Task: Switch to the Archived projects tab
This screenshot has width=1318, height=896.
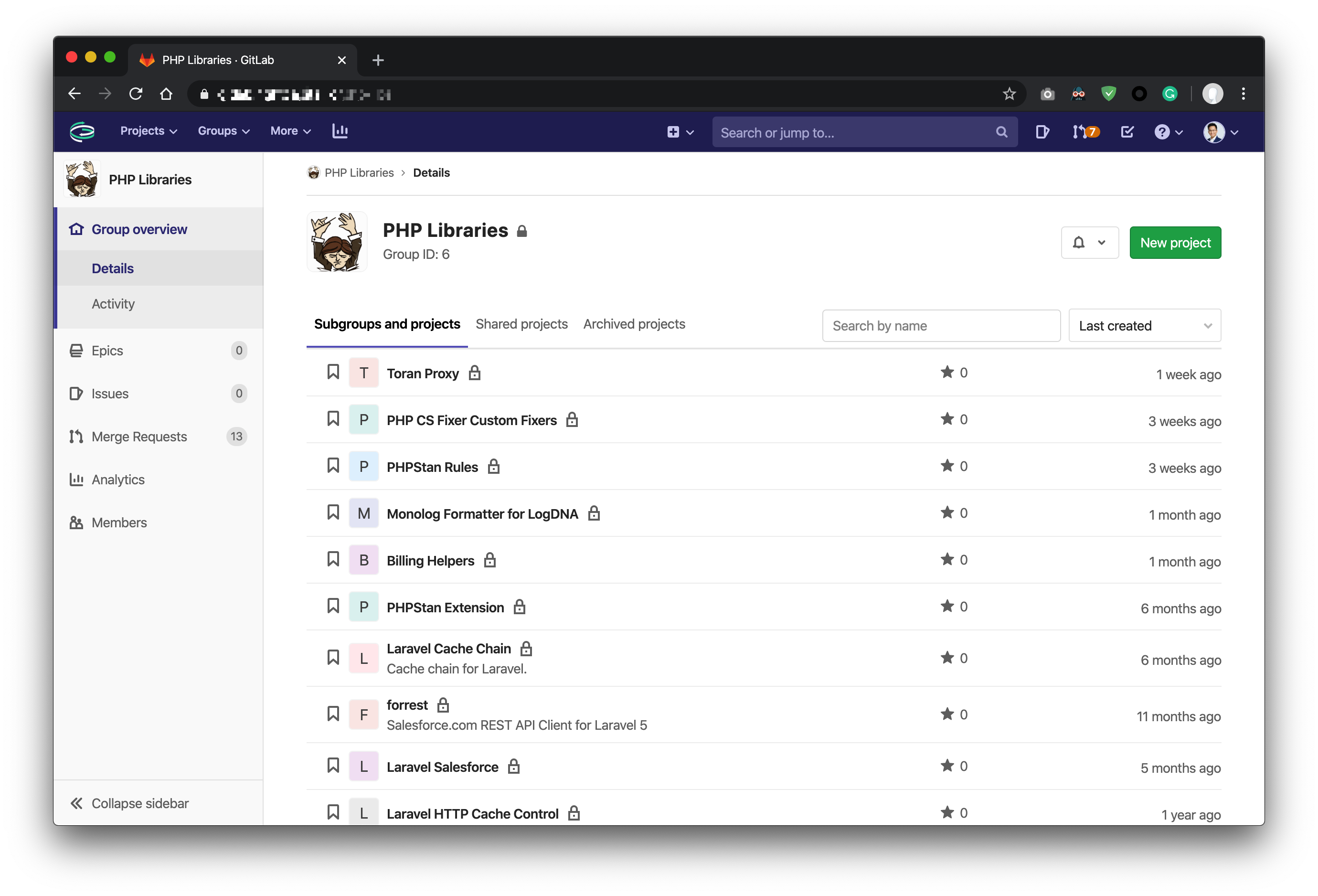Action: (x=634, y=324)
